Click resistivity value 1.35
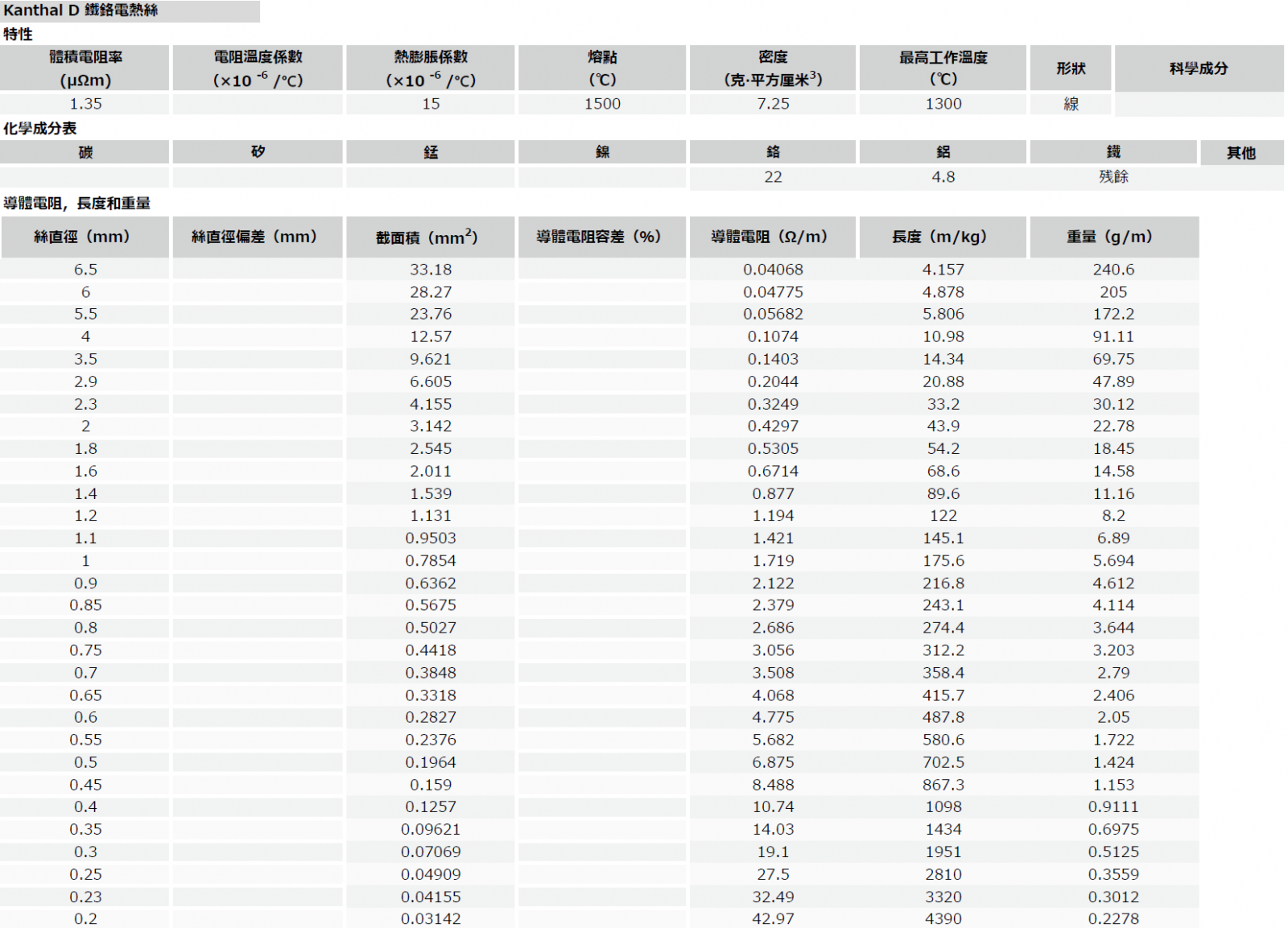The image size is (1288, 928). (x=85, y=104)
